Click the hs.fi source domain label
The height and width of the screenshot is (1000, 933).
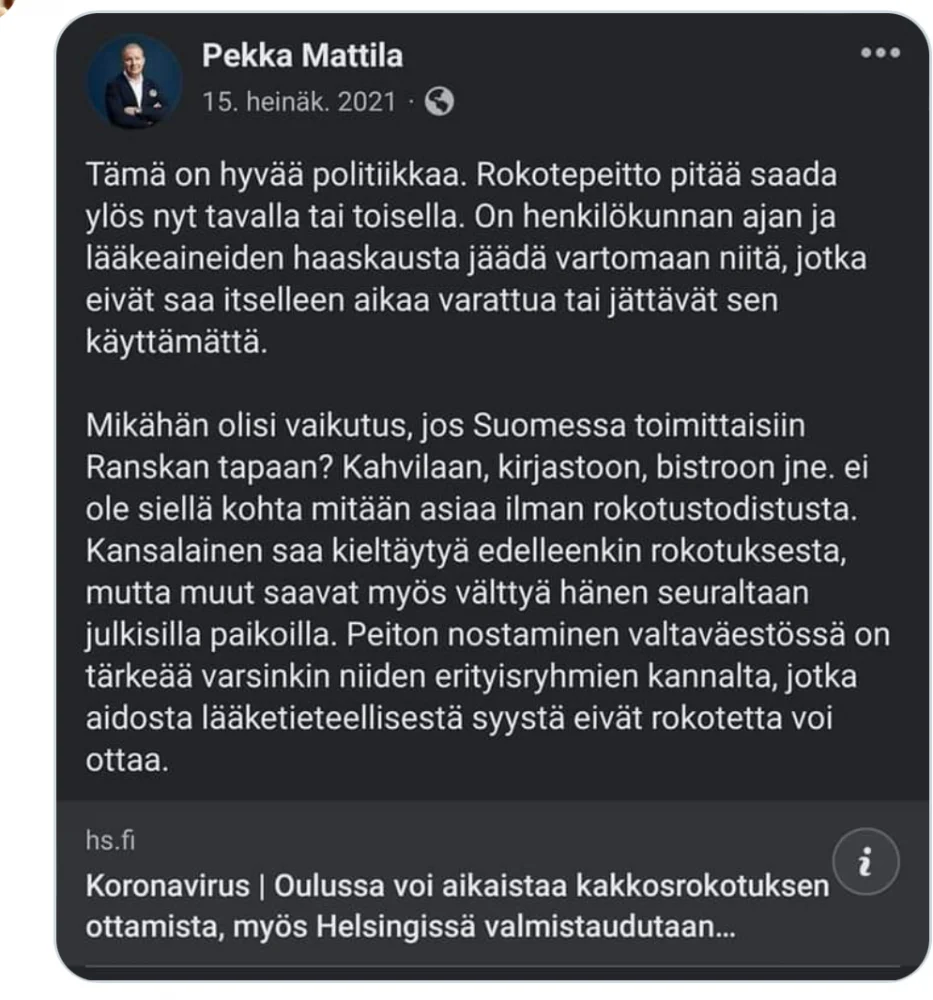[x=110, y=840]
